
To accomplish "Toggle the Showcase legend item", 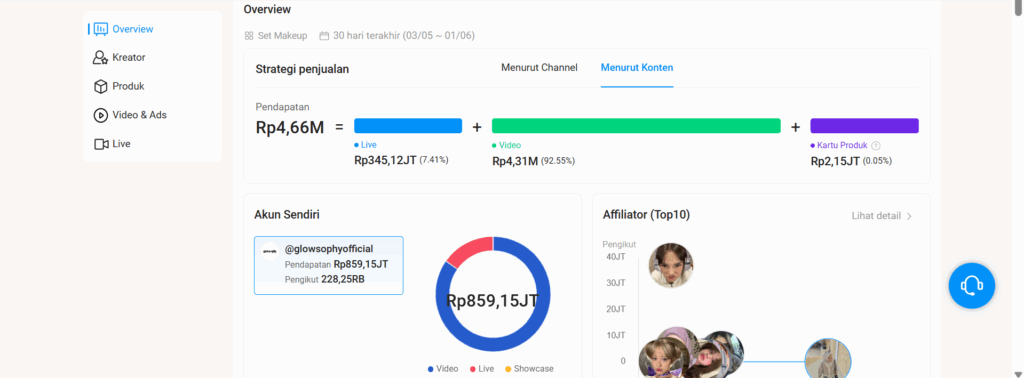I will tap(529, 369).
